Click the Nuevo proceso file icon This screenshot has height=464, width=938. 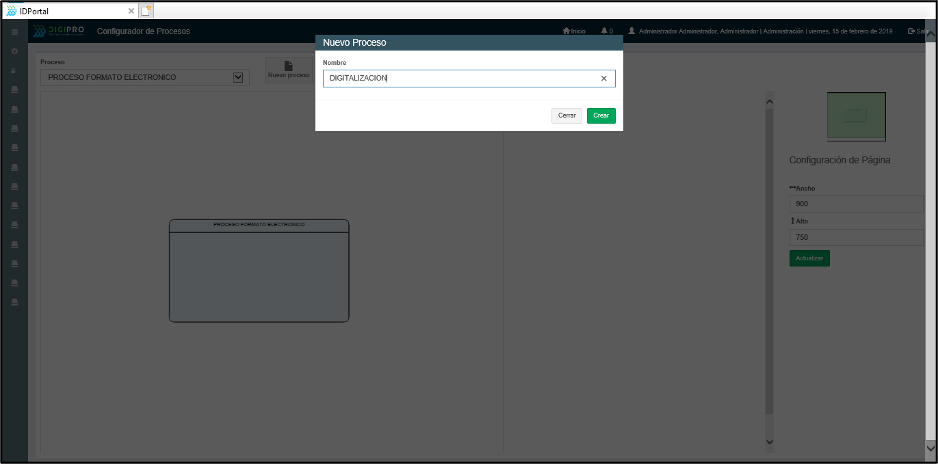tap(289, 66)
